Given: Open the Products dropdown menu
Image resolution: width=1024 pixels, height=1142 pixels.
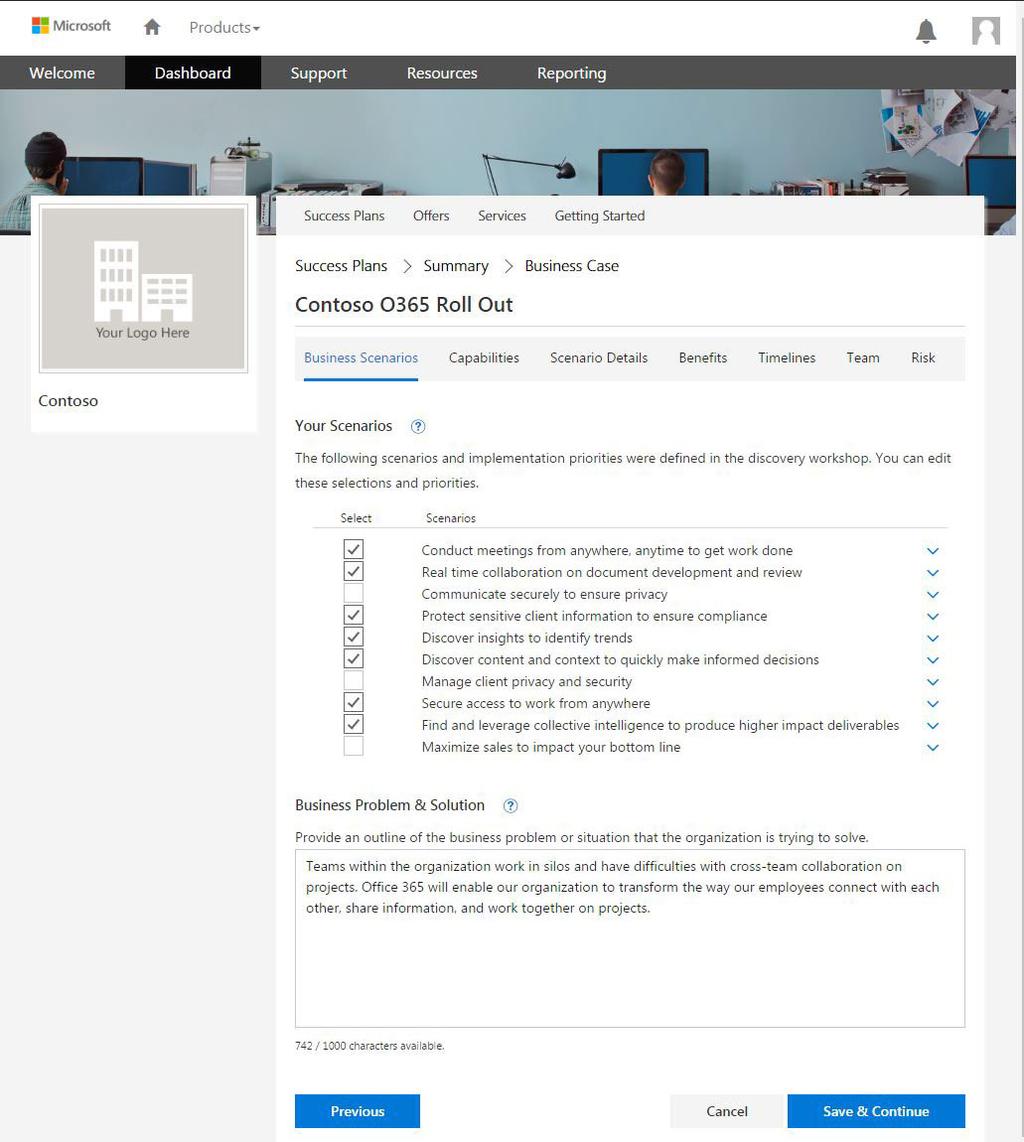Looking at the screenshot, I should 224,28.
